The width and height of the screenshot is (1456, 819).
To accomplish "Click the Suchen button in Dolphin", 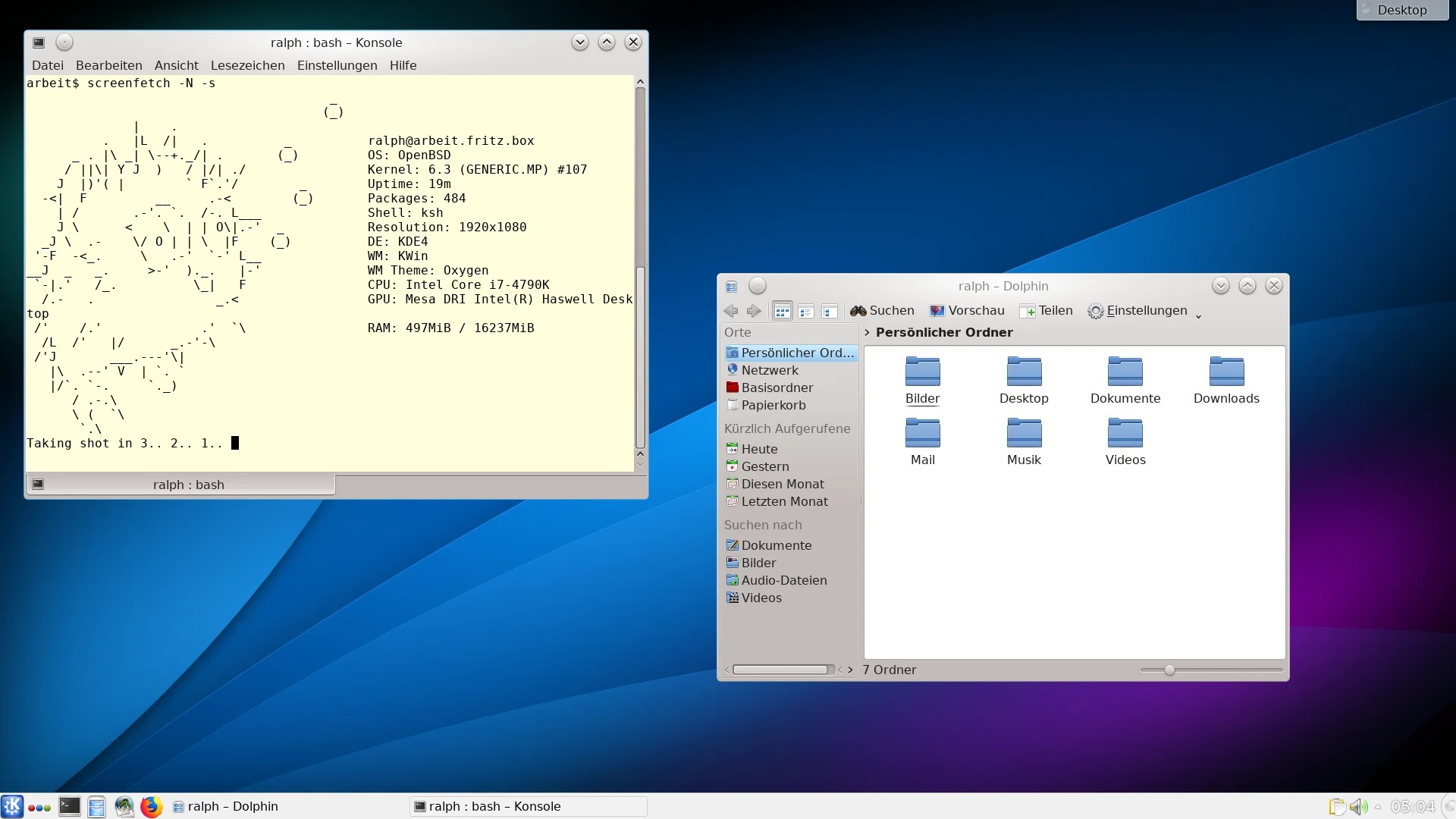I will (883, 311).
